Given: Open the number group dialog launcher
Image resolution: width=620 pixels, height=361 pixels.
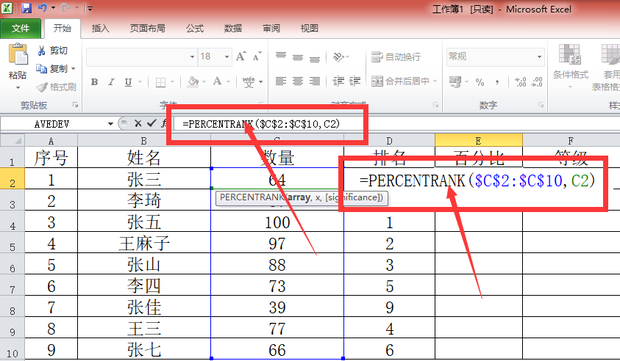Looking at the screenshot, I should pos(541,105).
